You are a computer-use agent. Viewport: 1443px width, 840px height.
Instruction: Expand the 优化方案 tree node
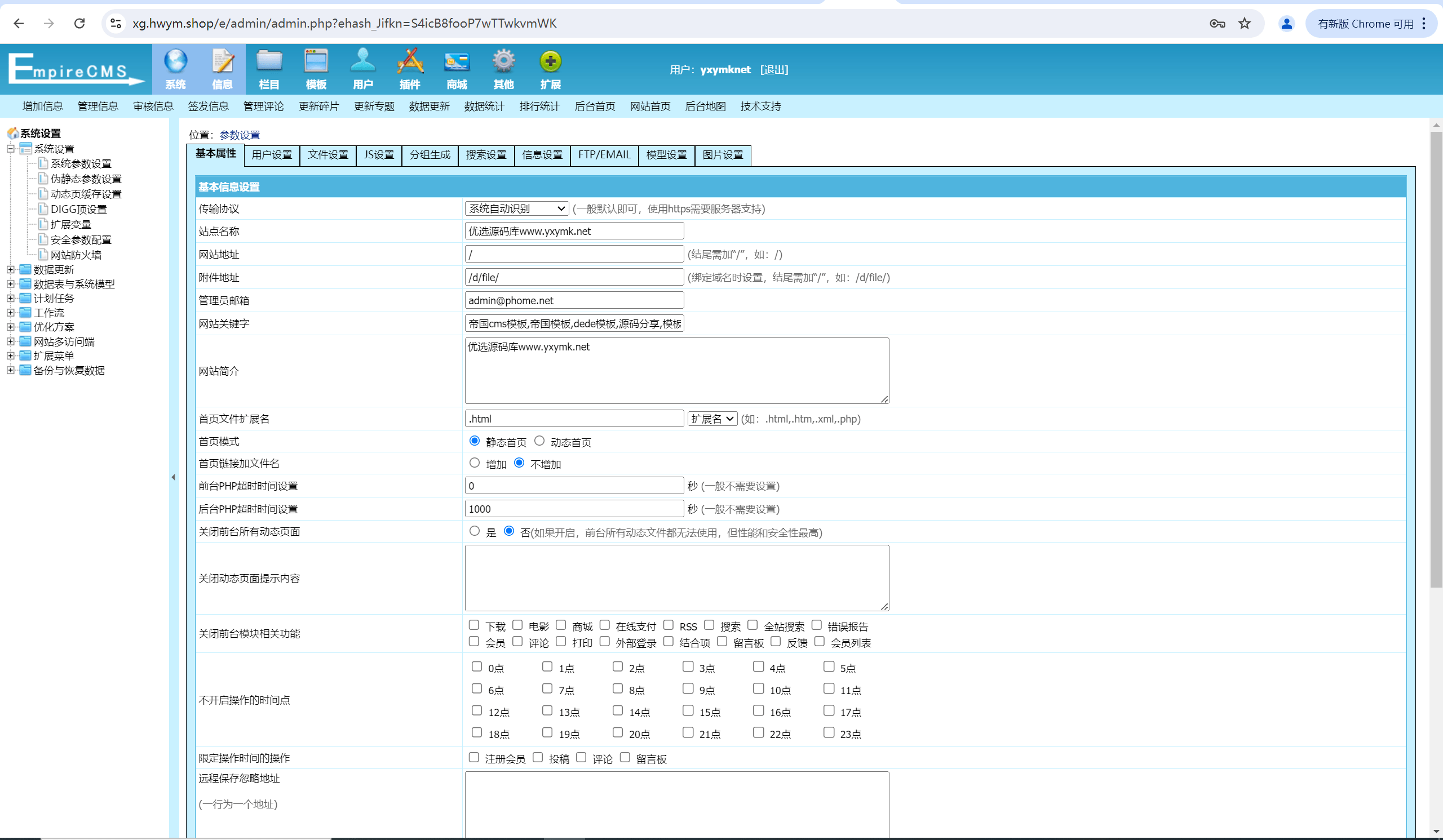(10, 327)
